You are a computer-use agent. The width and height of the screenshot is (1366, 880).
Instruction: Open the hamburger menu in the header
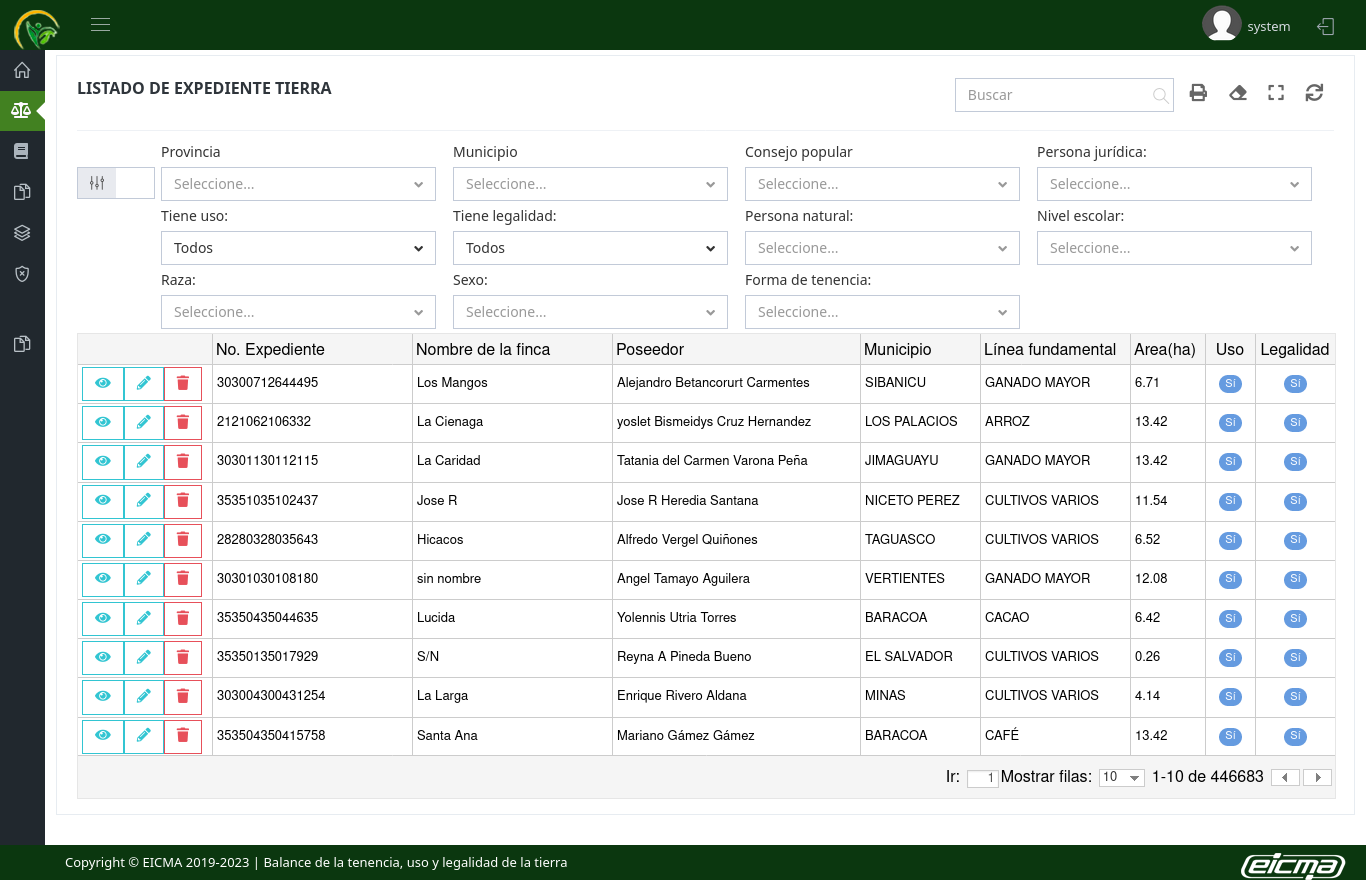click(x=100, y=25)
